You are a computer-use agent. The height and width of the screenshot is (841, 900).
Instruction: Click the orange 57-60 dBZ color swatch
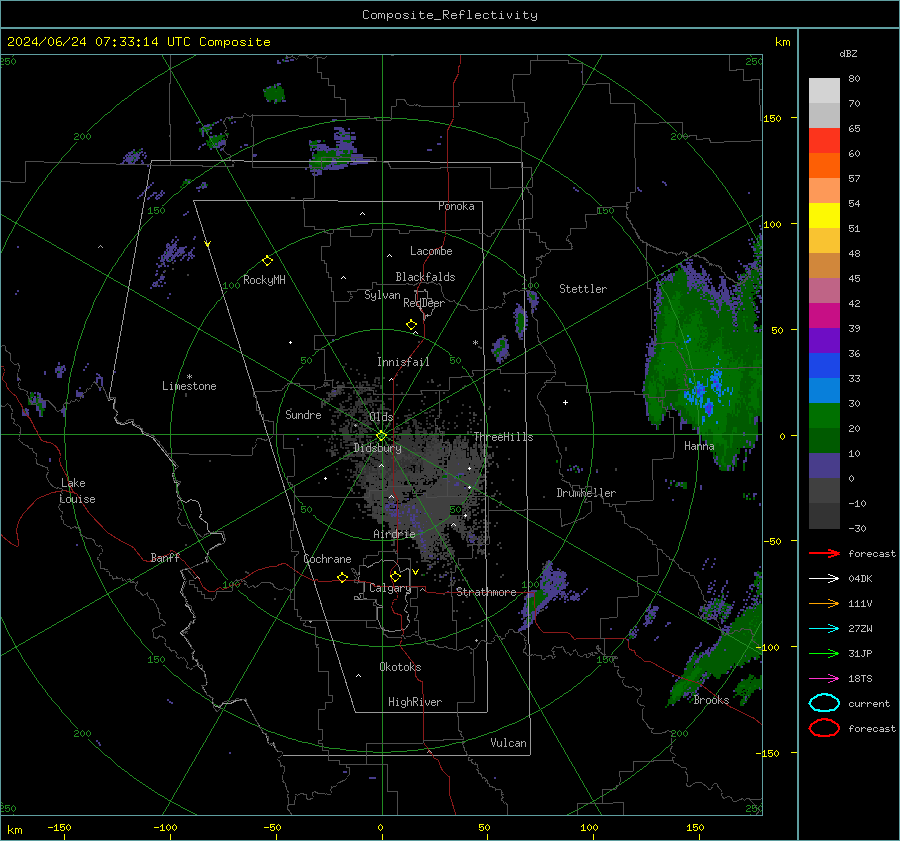click(824, 166)
